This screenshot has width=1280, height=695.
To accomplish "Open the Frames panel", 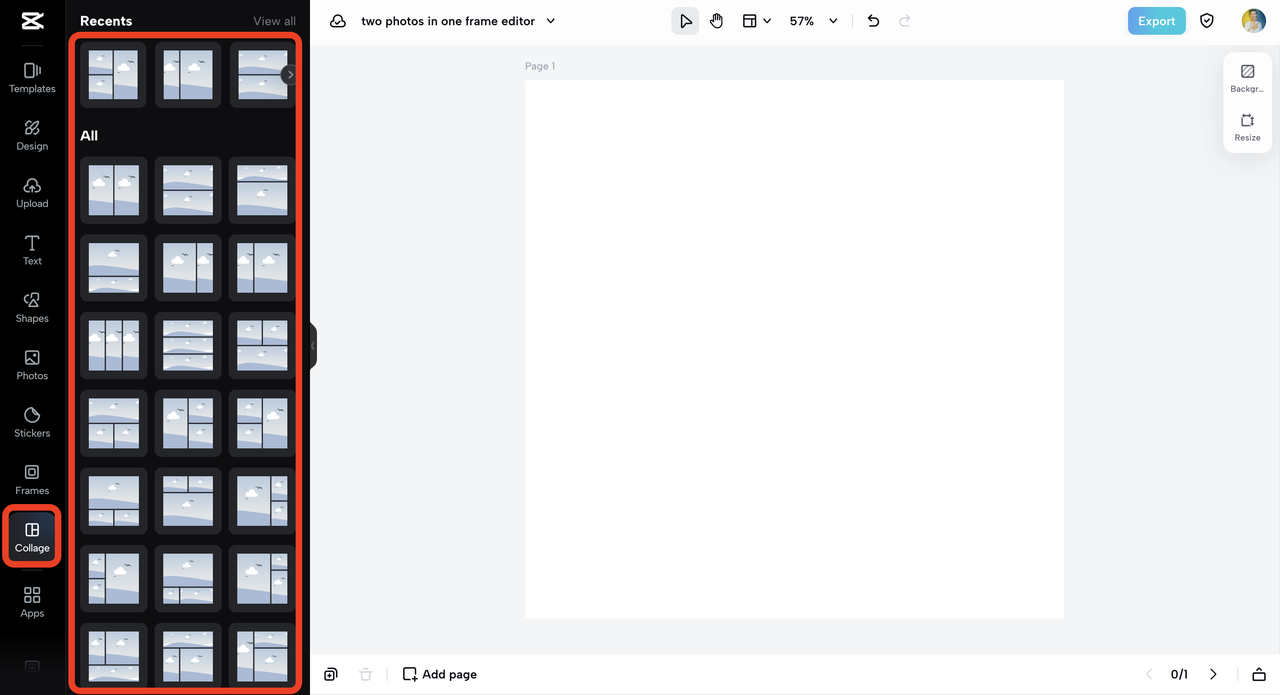I will click(32, 480).
